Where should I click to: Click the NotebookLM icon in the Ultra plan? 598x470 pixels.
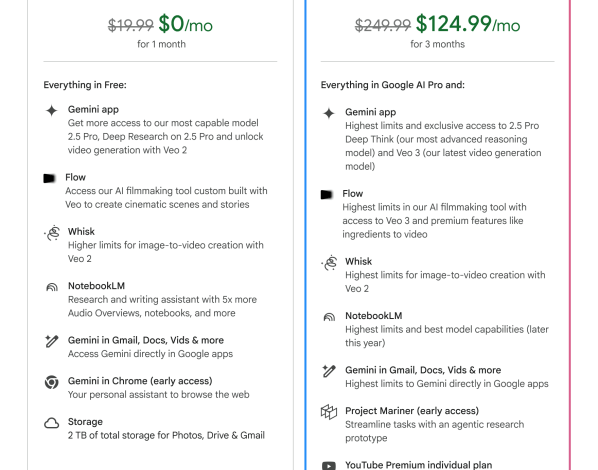[x=329, y=317]
